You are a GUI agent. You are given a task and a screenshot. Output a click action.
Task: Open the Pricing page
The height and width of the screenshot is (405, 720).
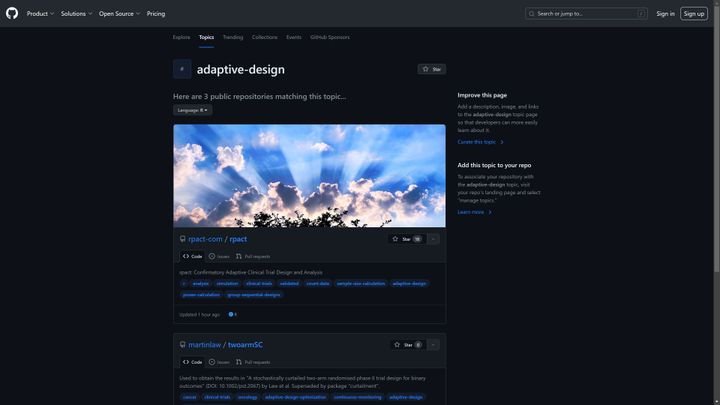pos(156,14)
